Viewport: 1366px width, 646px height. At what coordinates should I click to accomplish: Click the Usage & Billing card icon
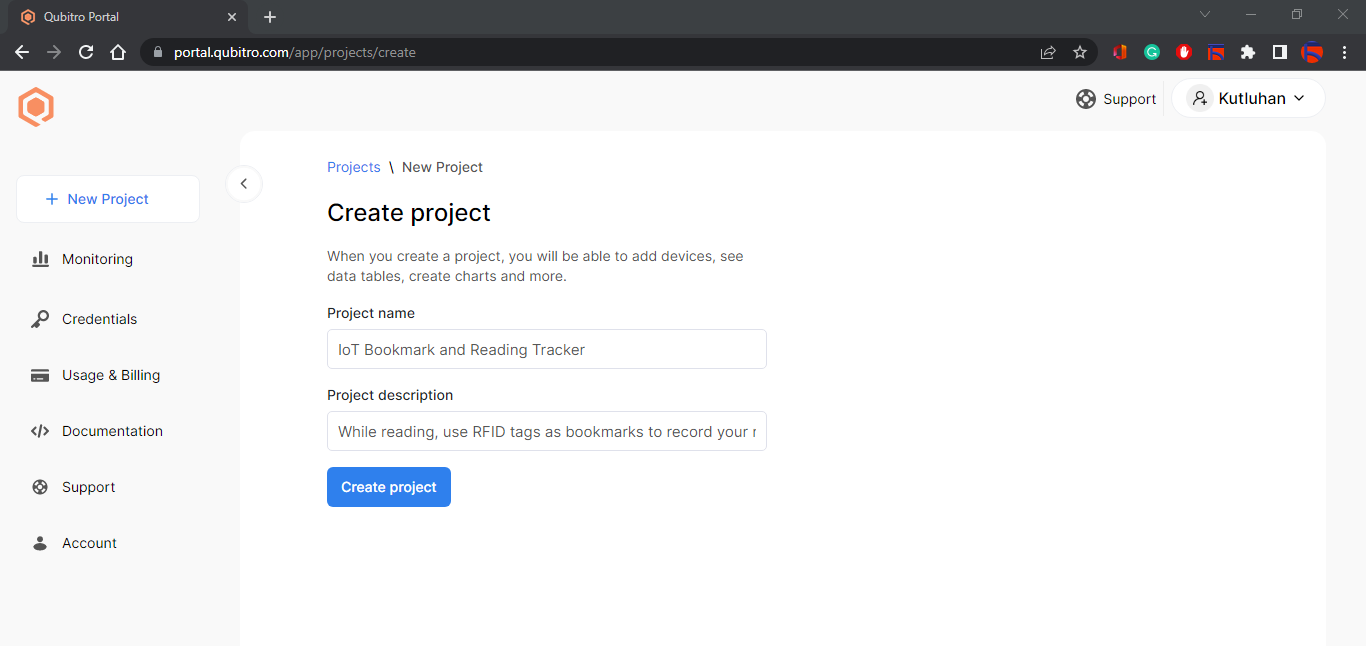(x=40, y=375)
